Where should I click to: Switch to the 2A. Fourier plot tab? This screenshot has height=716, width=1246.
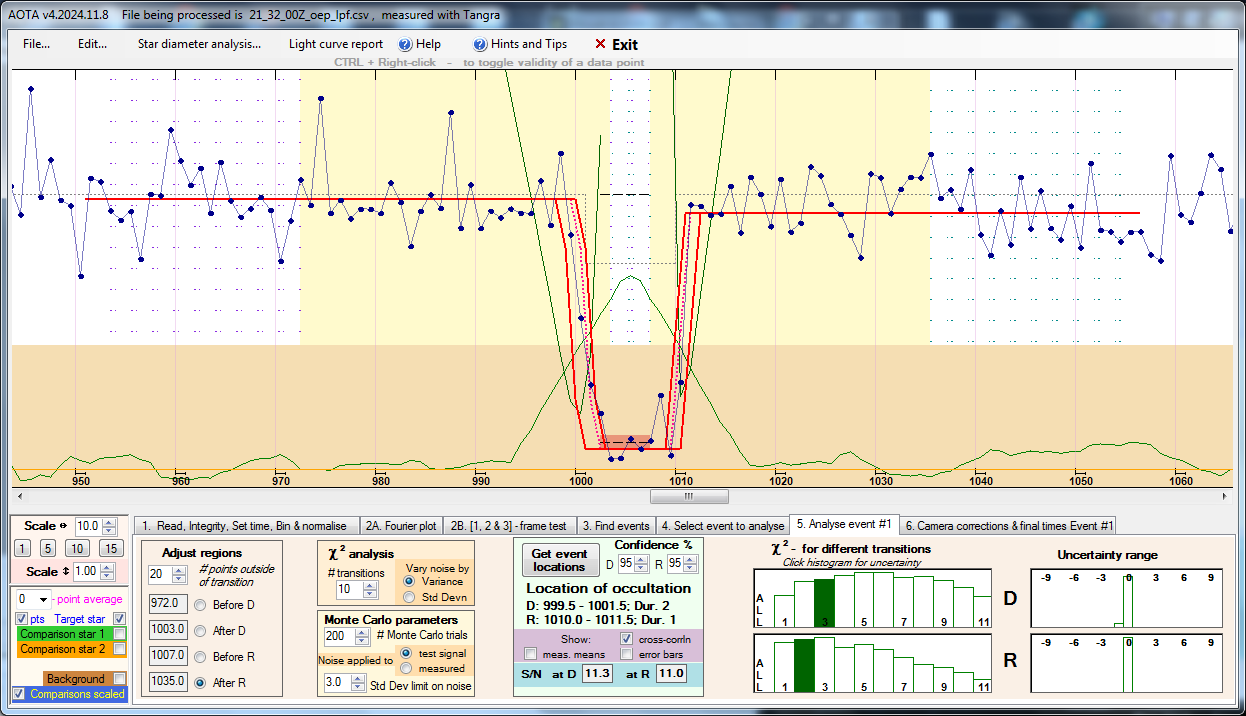point(400,525)
